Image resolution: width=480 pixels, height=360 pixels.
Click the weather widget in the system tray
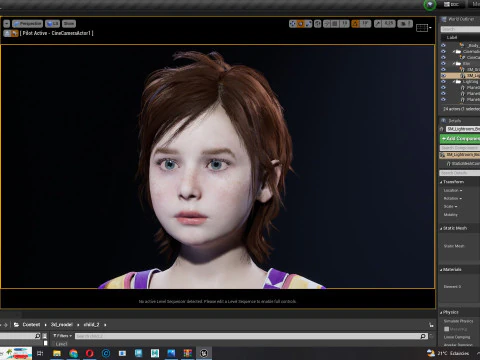(x=448, y=353)
